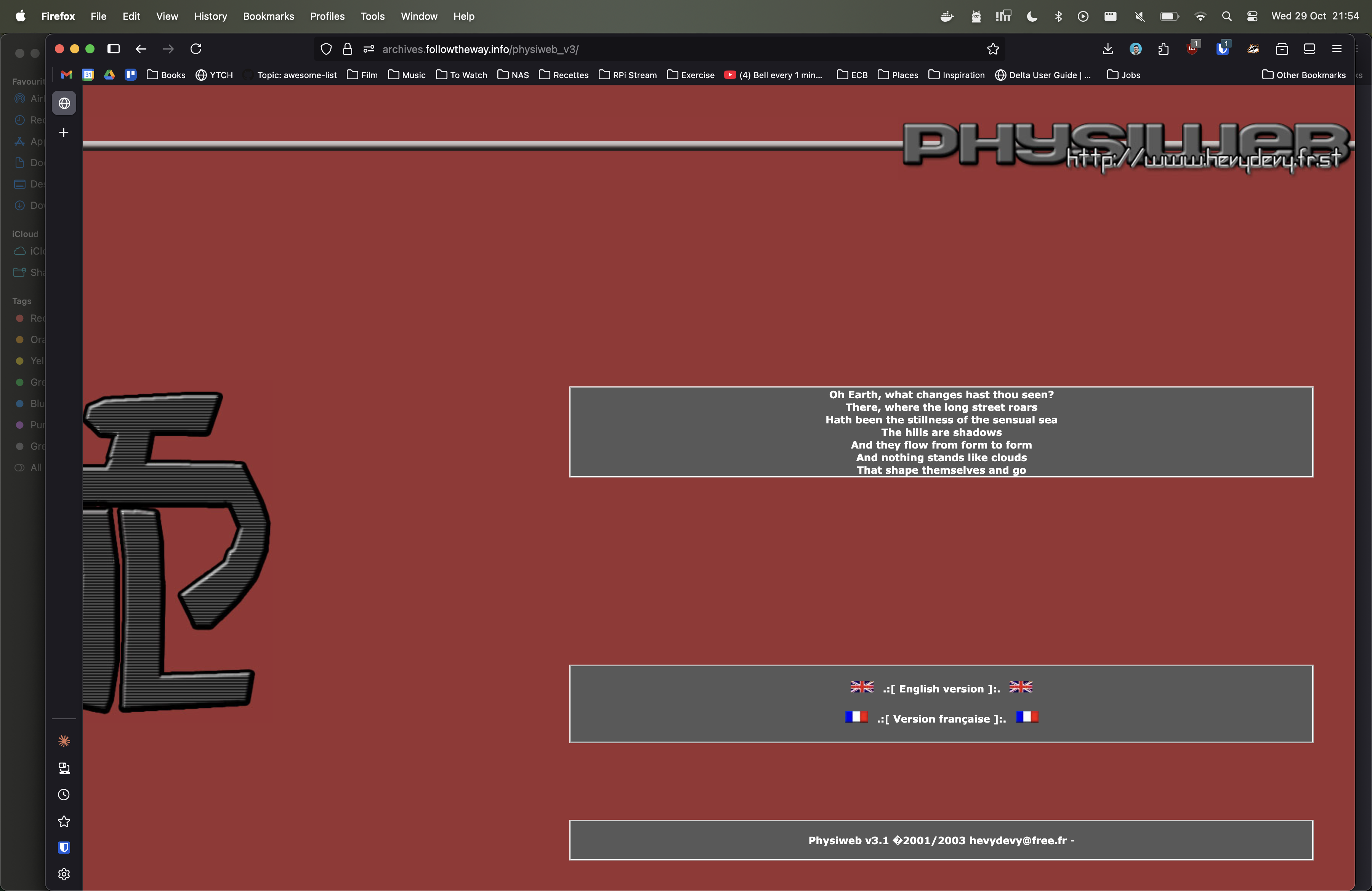Open History clock in sidebar
The height and width of the screenshot is (891, 1372).
point(64,795)
